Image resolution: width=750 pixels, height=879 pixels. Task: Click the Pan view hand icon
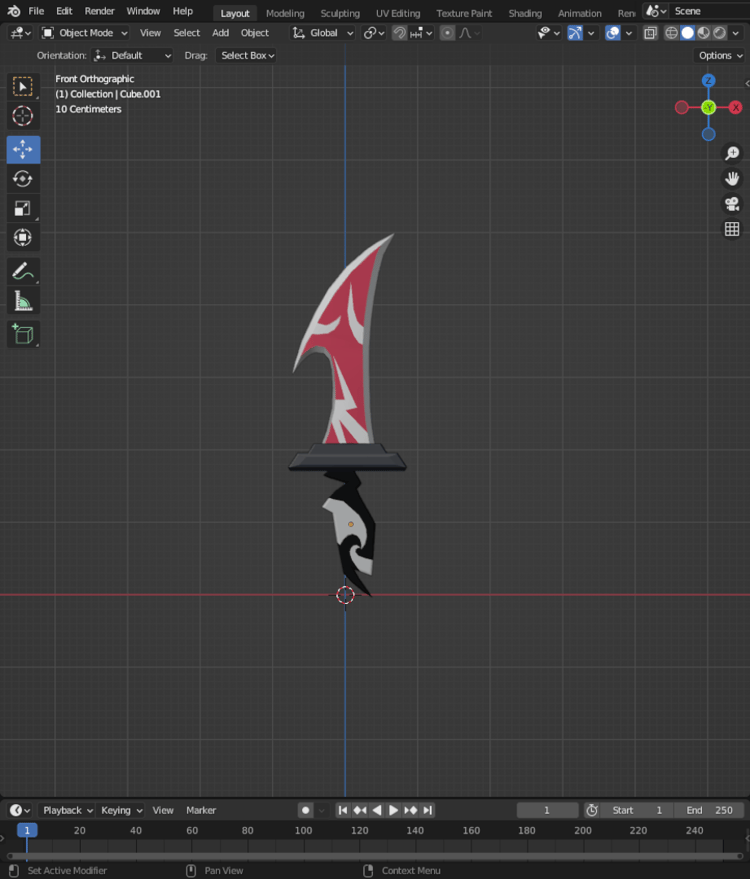click(x=732, y=178)
